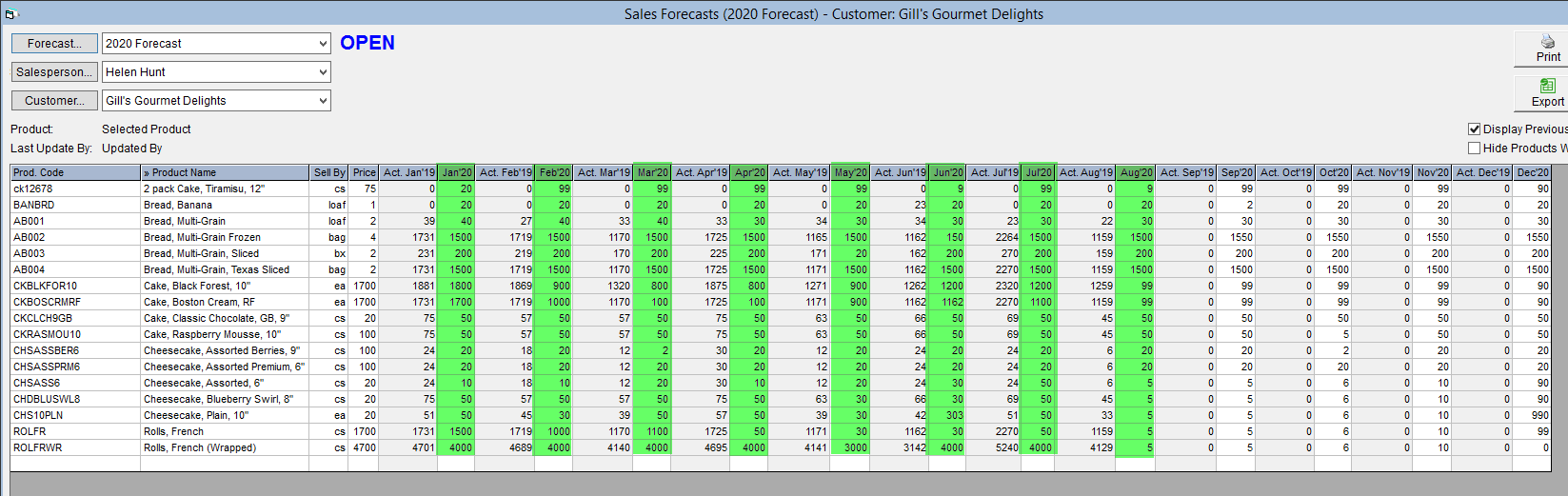The image size is (1568, 496).
Task: Click product name Bread, Banana
Action: point(225,205)
